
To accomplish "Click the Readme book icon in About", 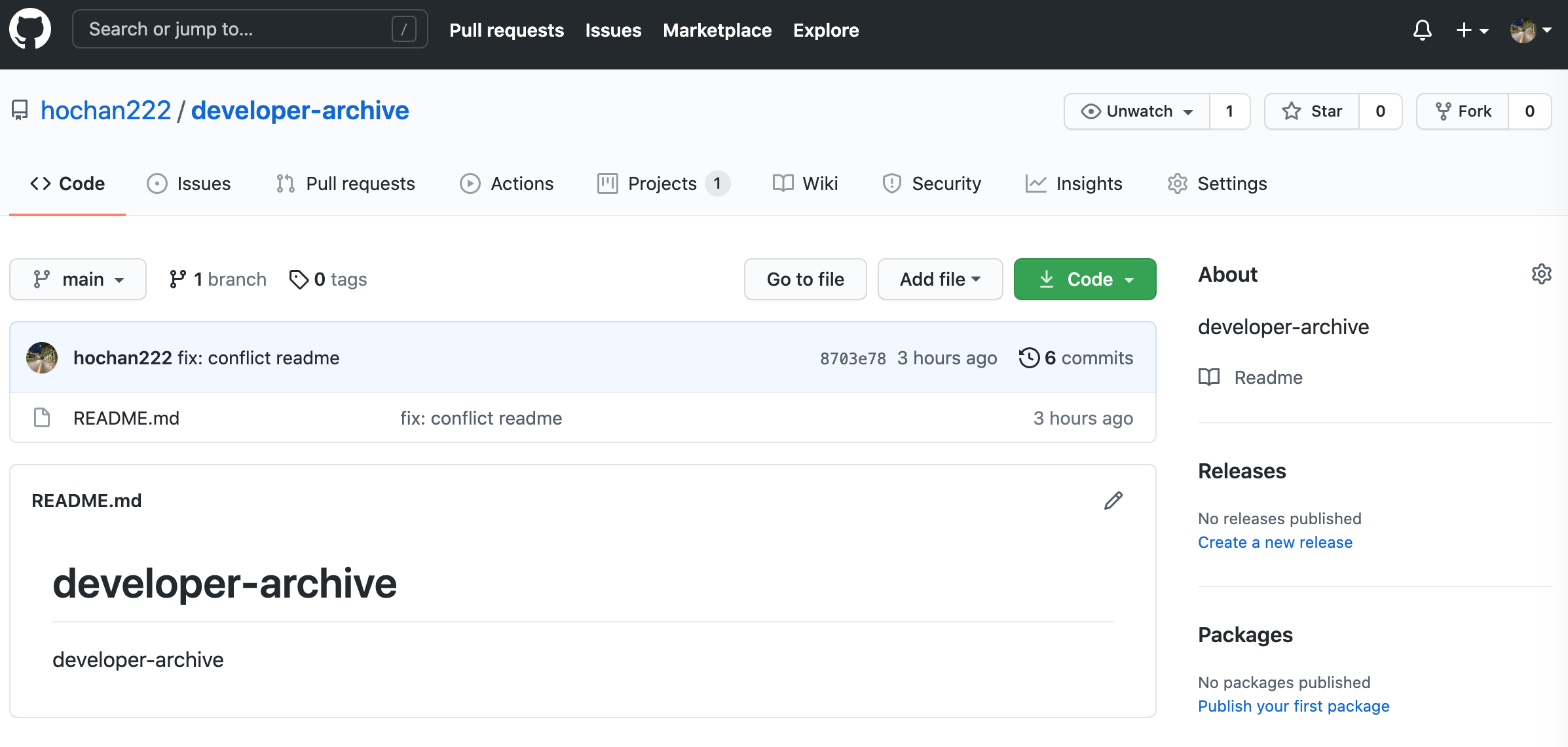I will pyautogui.click(x=1209, y=377).
